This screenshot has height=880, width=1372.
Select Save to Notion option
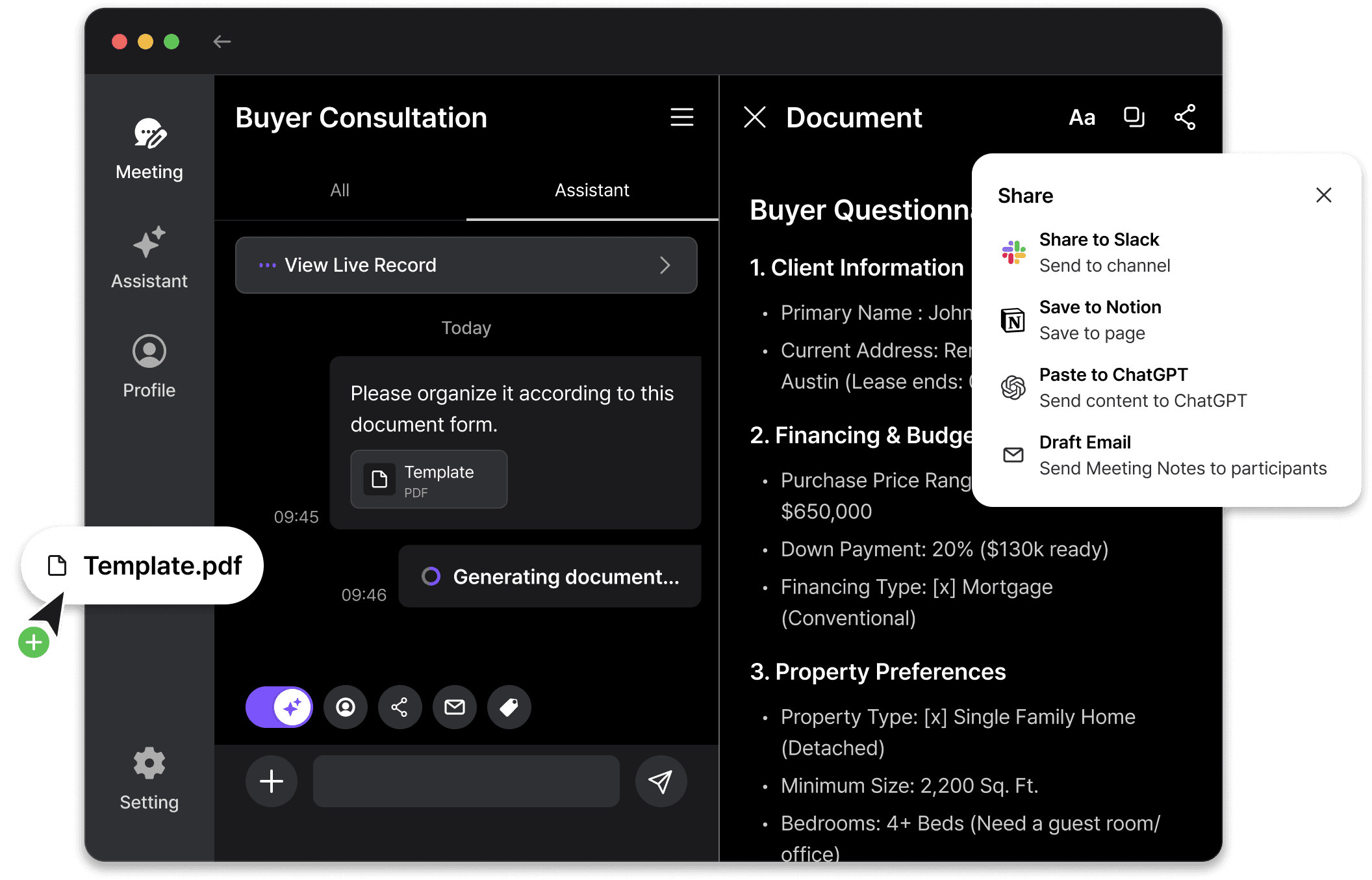[1099, 320]
